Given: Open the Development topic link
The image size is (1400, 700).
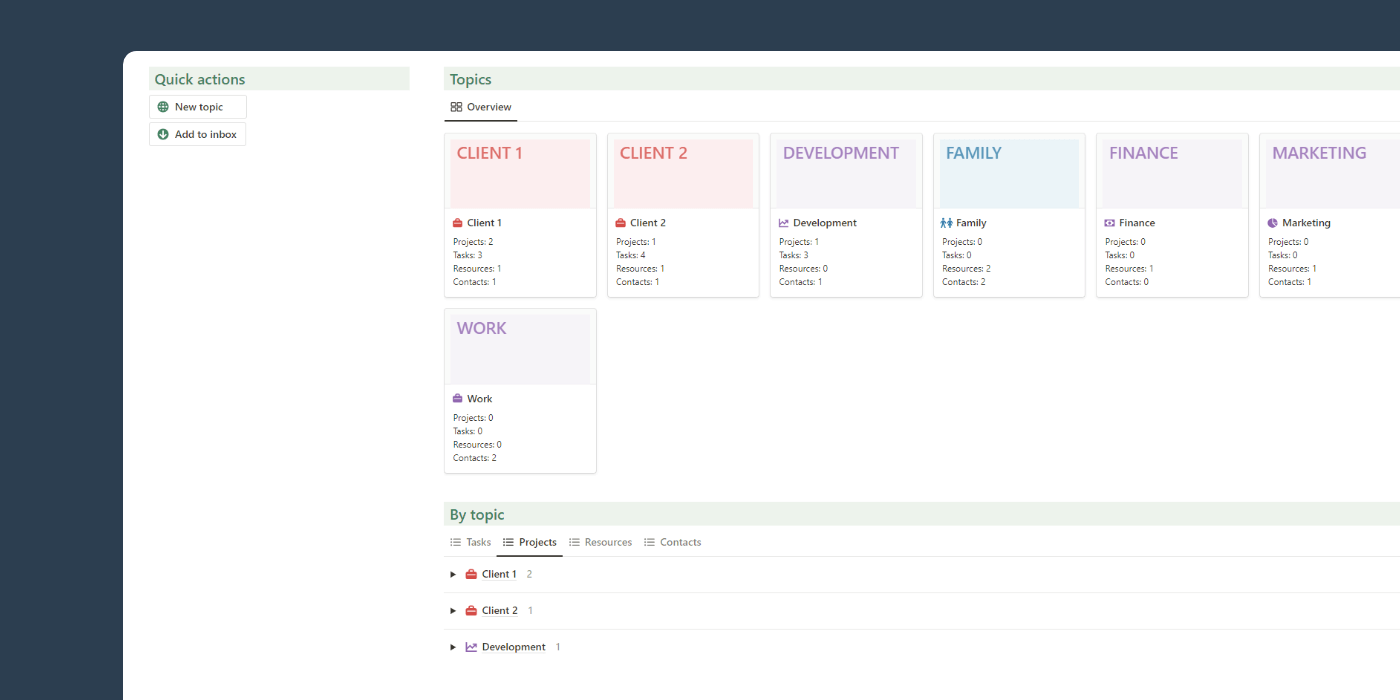Looking at the screenshot, I should click(825, 223).
